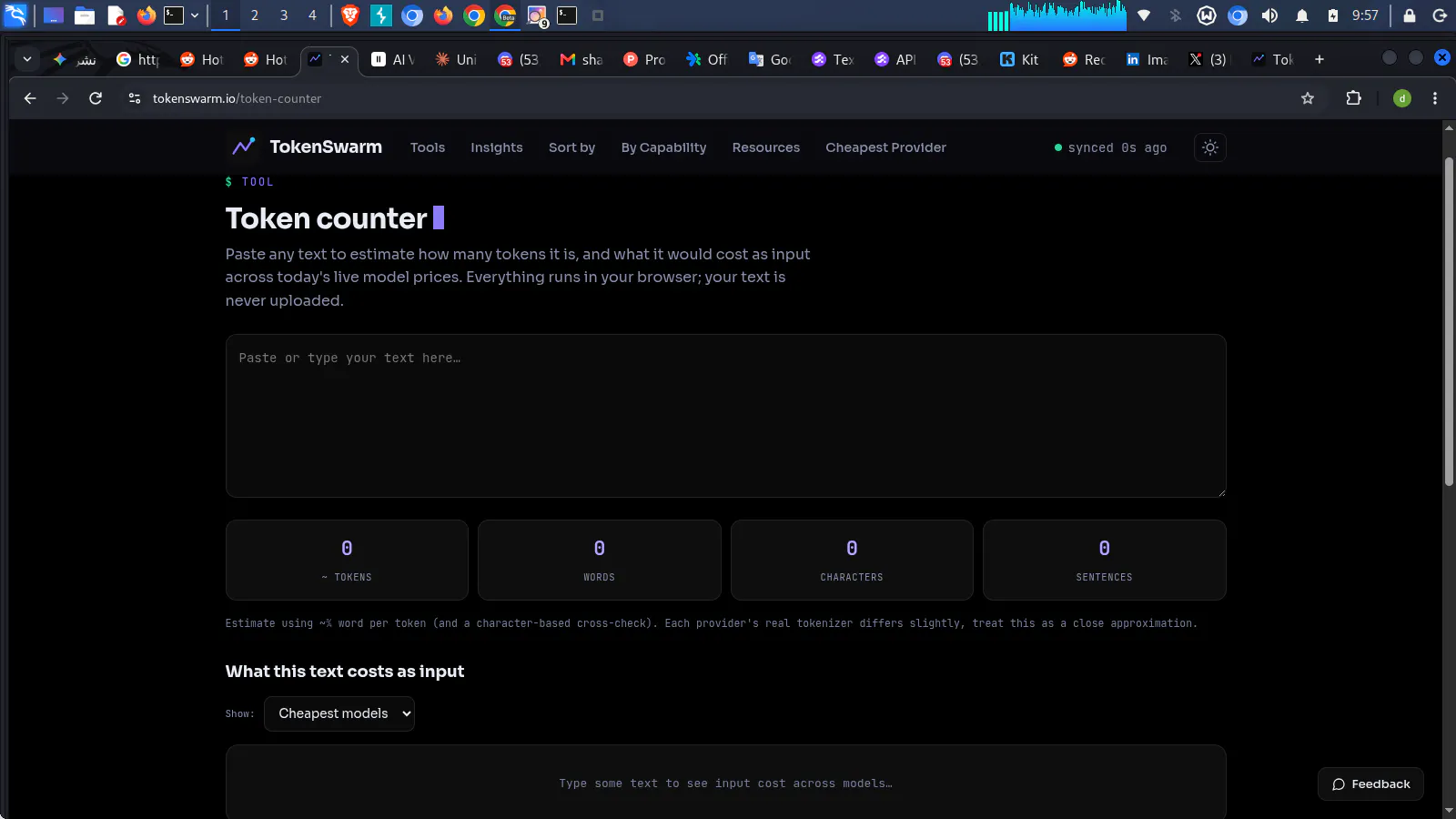Open the By Capability menu
Screen dimensions: 1456x819
coord(663,147)
